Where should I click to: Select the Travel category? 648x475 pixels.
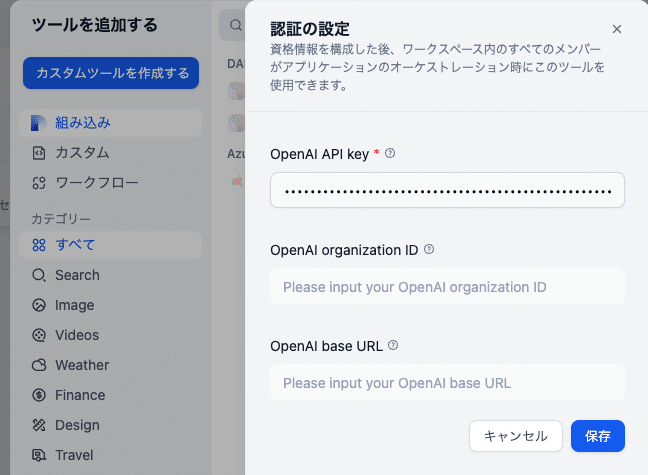click(110, 455)
